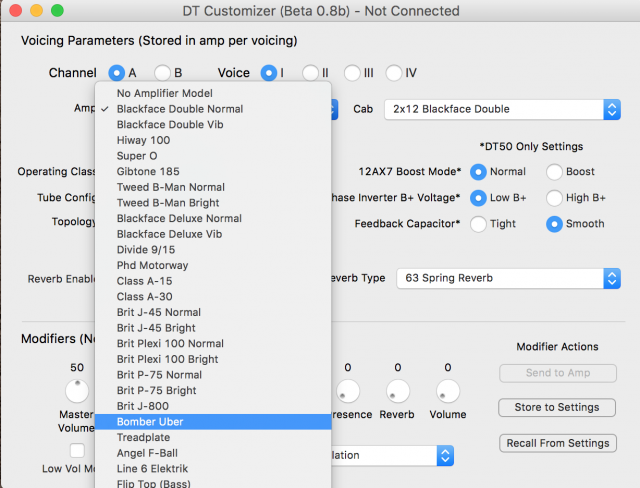Pick Brit P-75 Normal amp model
The width and height of the screenshot is (640, 488).
coord(213,375)
